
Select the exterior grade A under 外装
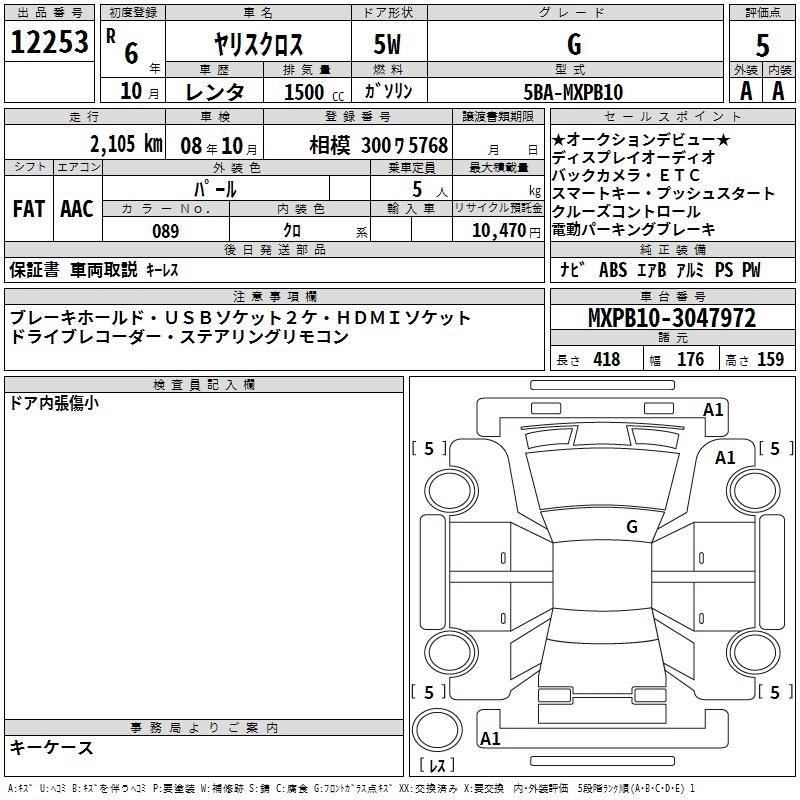(x=746, y=91)
